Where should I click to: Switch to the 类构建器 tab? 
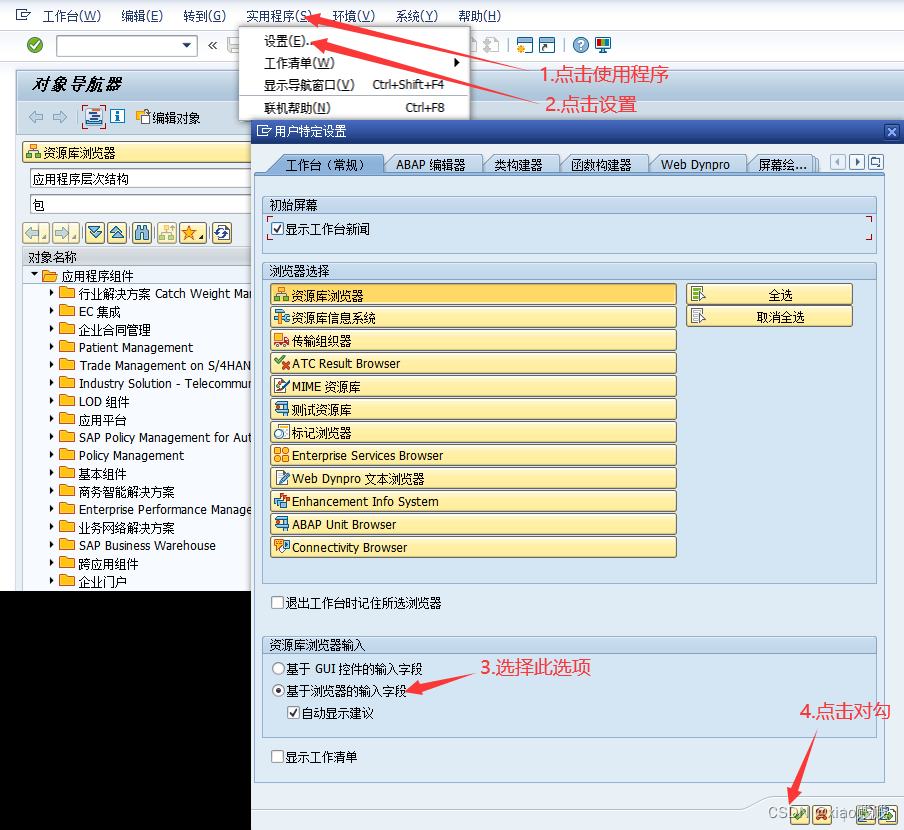pos(518,164)
